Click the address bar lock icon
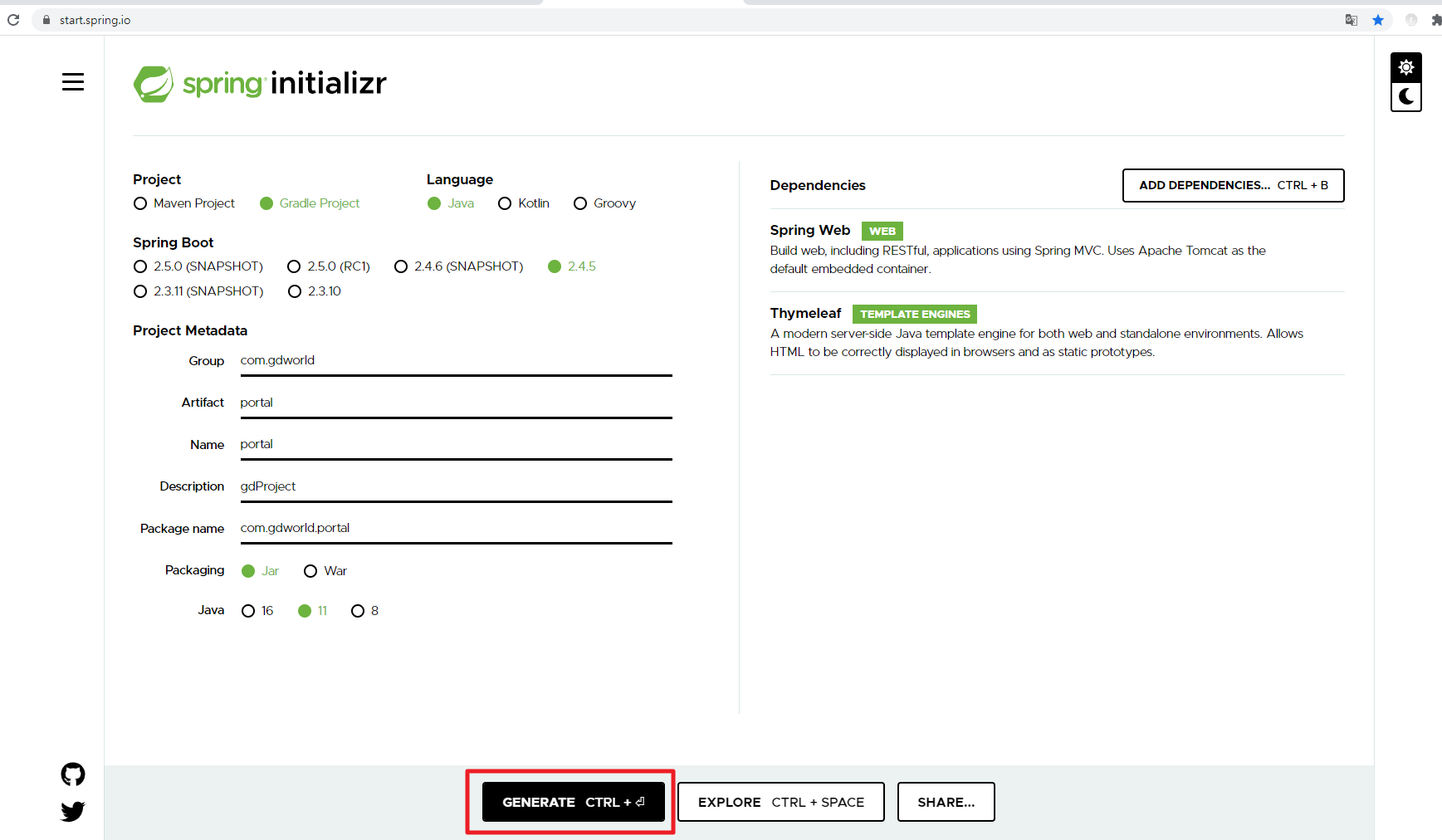Image resolution: width=1442 pixels, height=840 pixels. click(46, 20)
